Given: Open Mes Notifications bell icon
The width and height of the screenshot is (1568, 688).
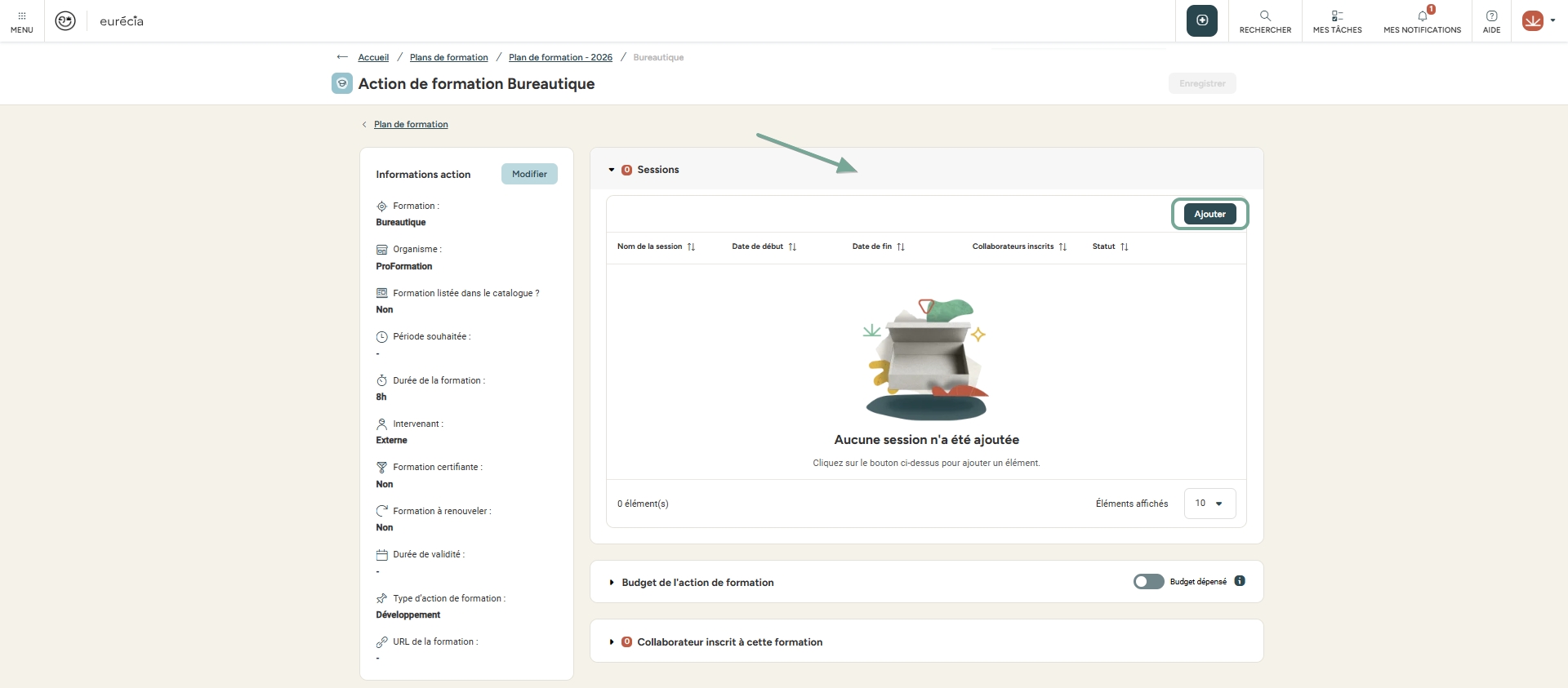Looking at the screenshot, I should tap(1422, 16).
